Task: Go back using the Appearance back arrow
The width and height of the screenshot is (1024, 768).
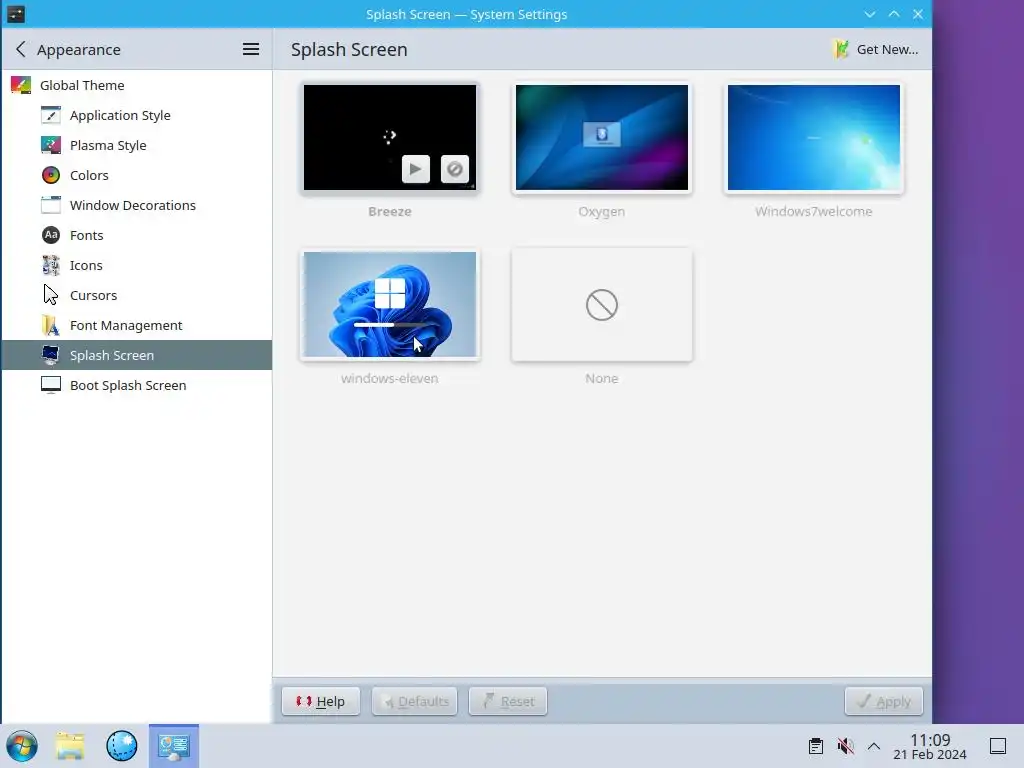Action: pos(21,49)
